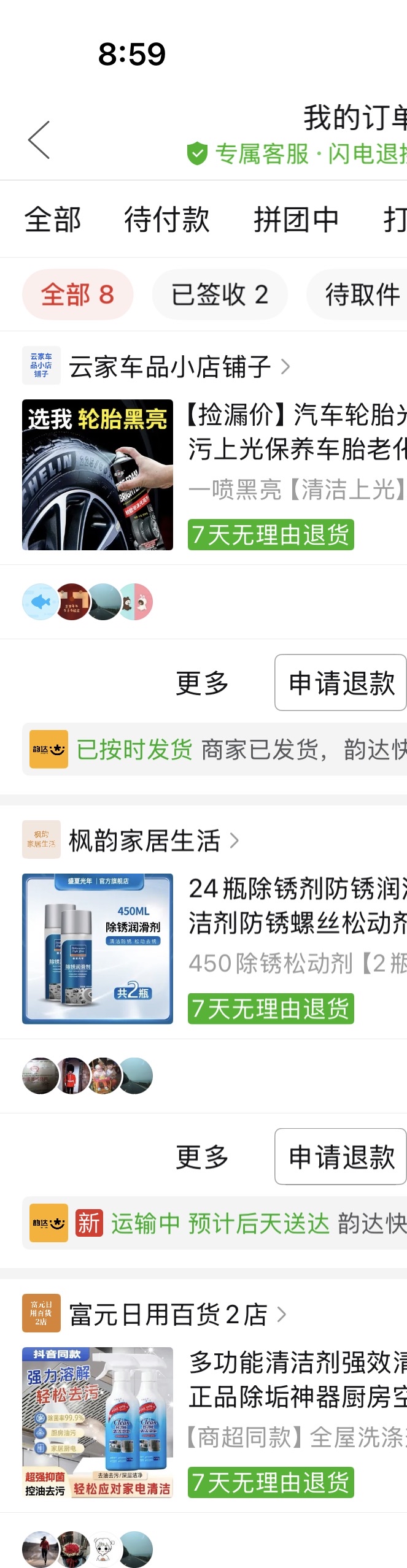Open the 运输中 预计后天送达 tracking bar
This screenshot has height=1568, width=407.
215,1223
